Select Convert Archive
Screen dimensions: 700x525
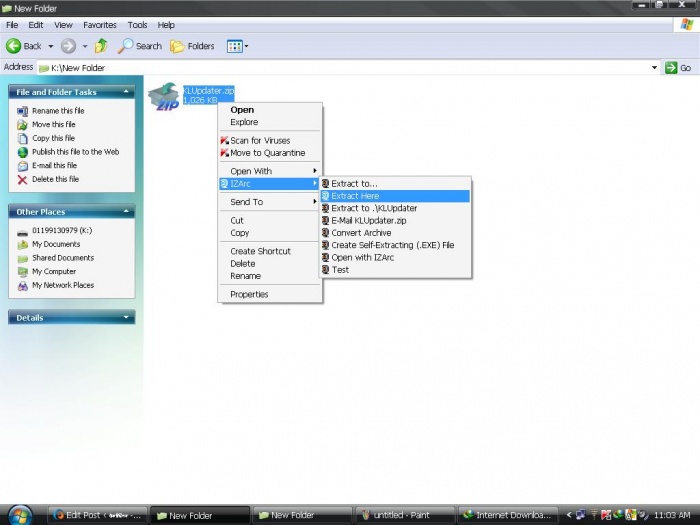[395, 233]
